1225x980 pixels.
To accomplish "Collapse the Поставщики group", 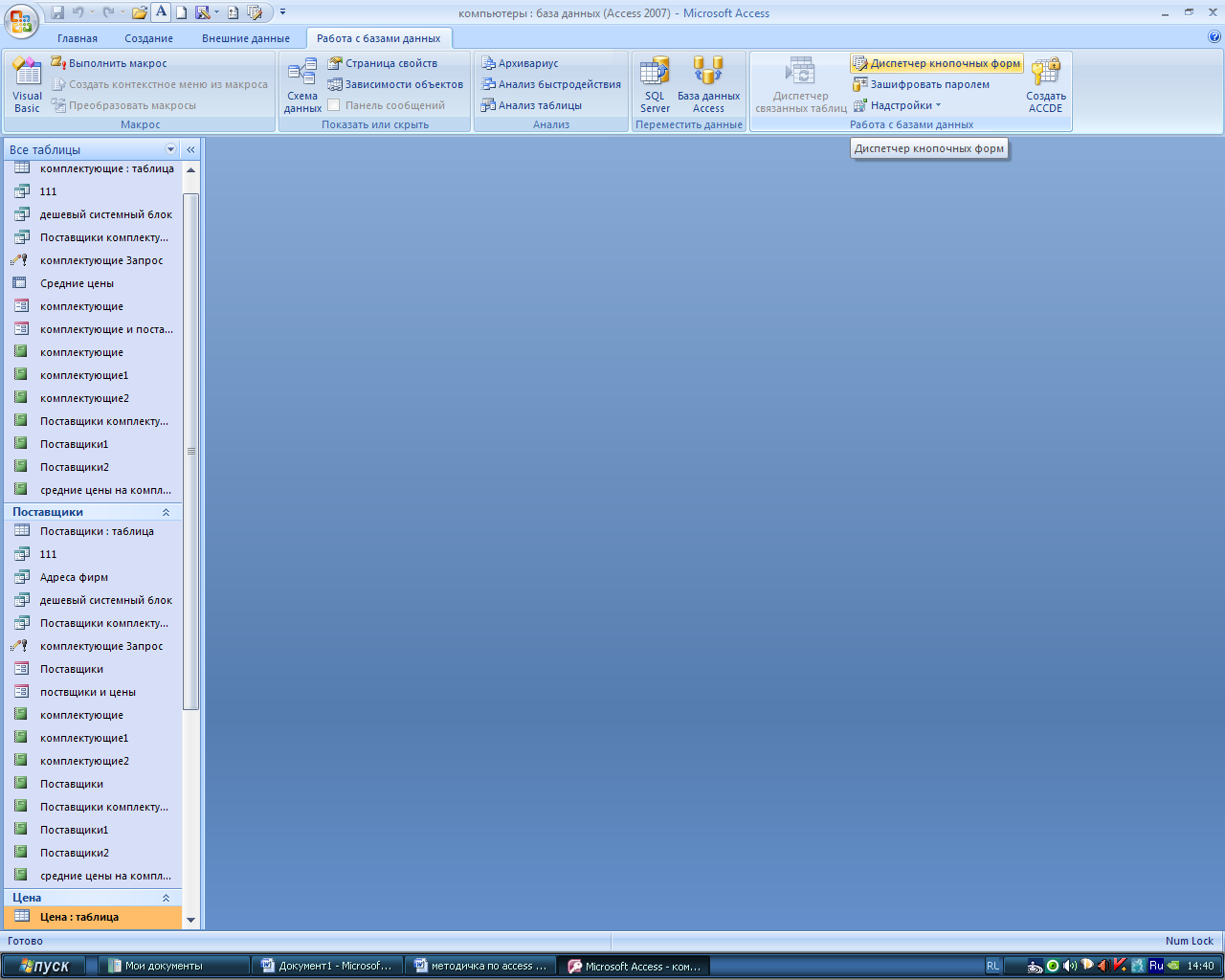I will coord(166,512).
